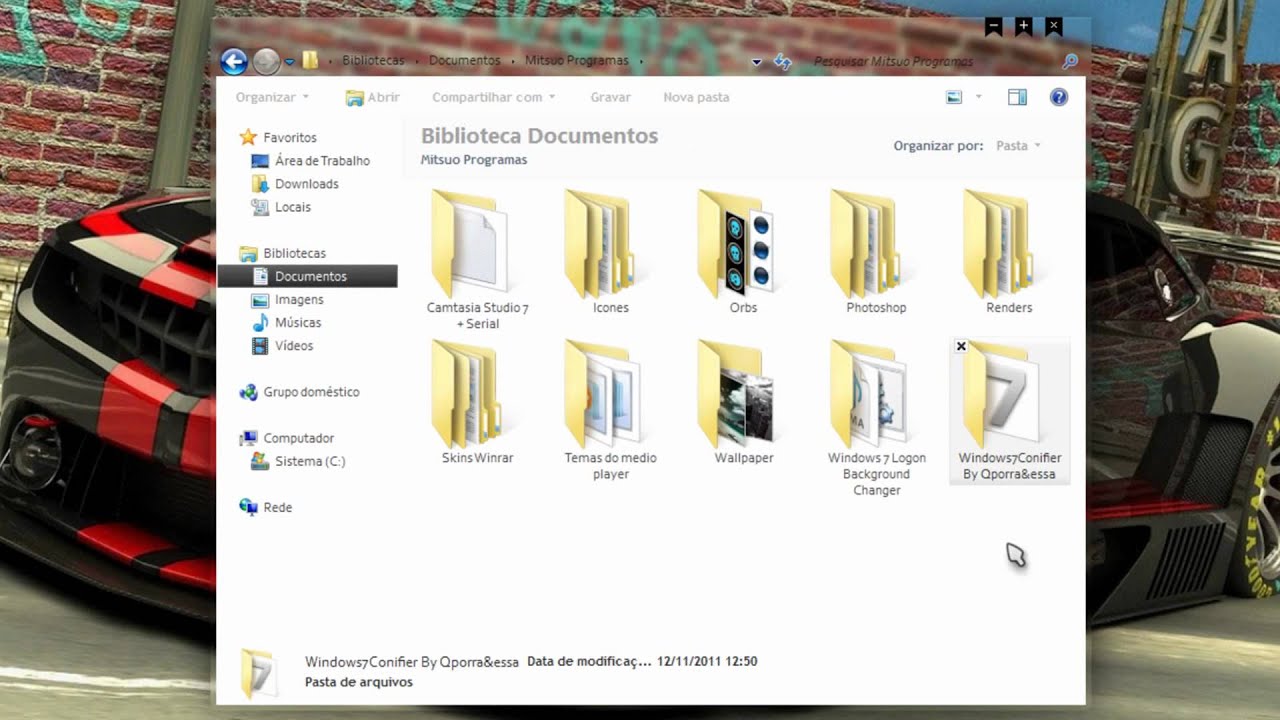Image resolution: width=1280 pixels, height=720 pixels.
Task: Open recent pages dropdown beside Forward button
Action: [290, 62]
